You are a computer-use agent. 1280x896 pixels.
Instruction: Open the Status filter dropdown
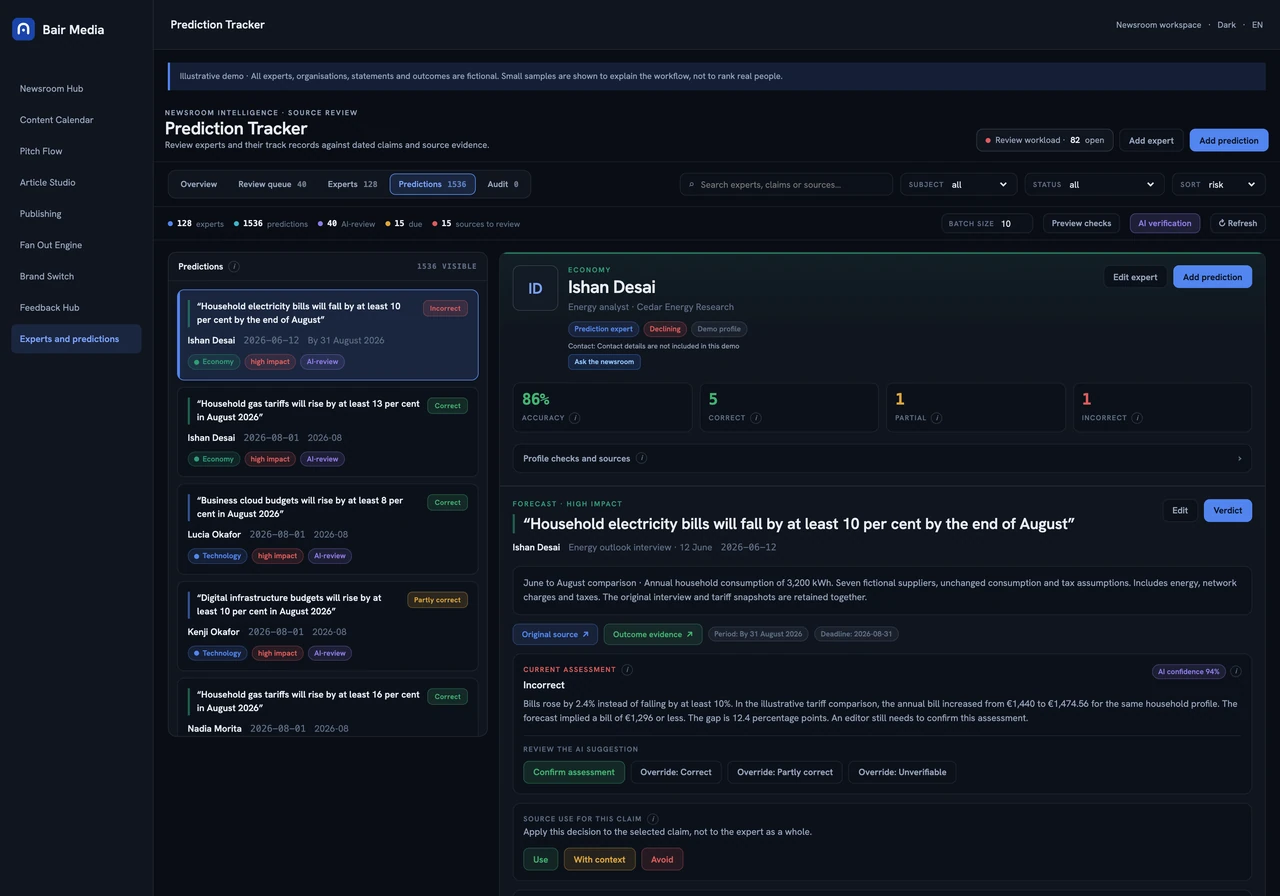[x=1095, y=184]
